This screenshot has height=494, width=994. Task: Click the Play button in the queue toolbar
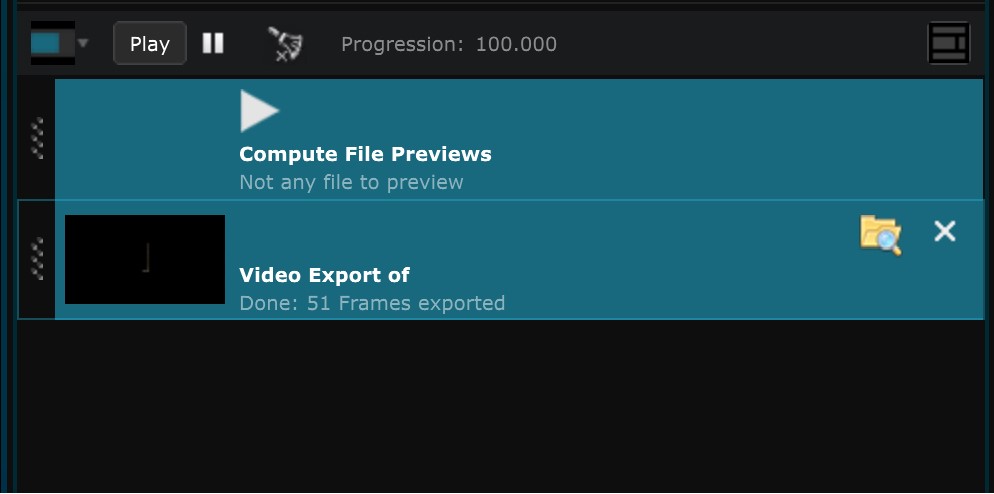coord(150,44)
